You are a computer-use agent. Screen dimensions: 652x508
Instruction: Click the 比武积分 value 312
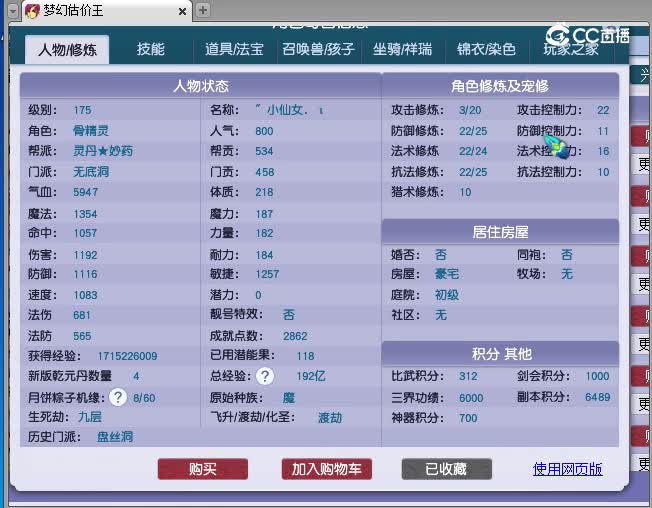[468, 376]
